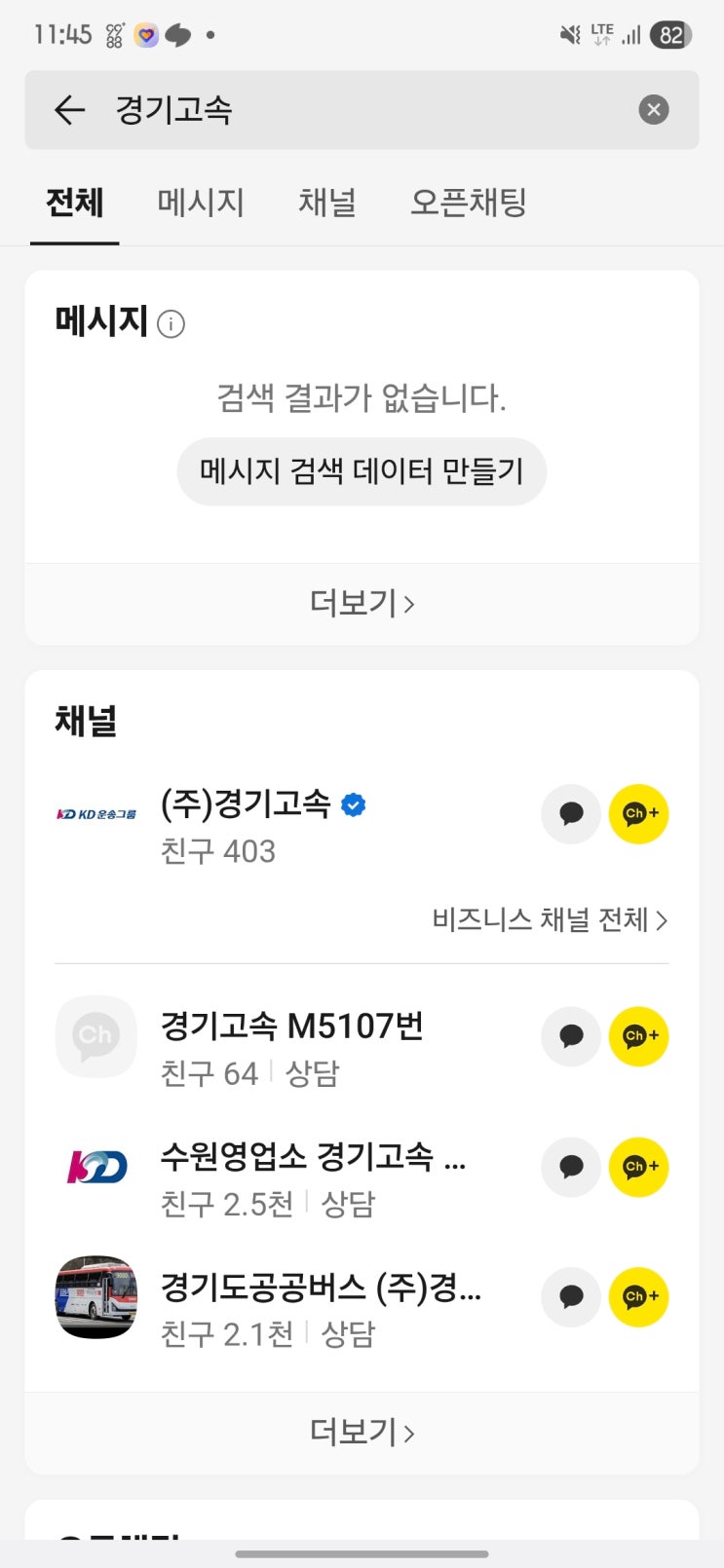Switch to the 메시지 tab
The width and height of the screenshot is (724, 1568).
pyautogui.click(x=201, y=203)
